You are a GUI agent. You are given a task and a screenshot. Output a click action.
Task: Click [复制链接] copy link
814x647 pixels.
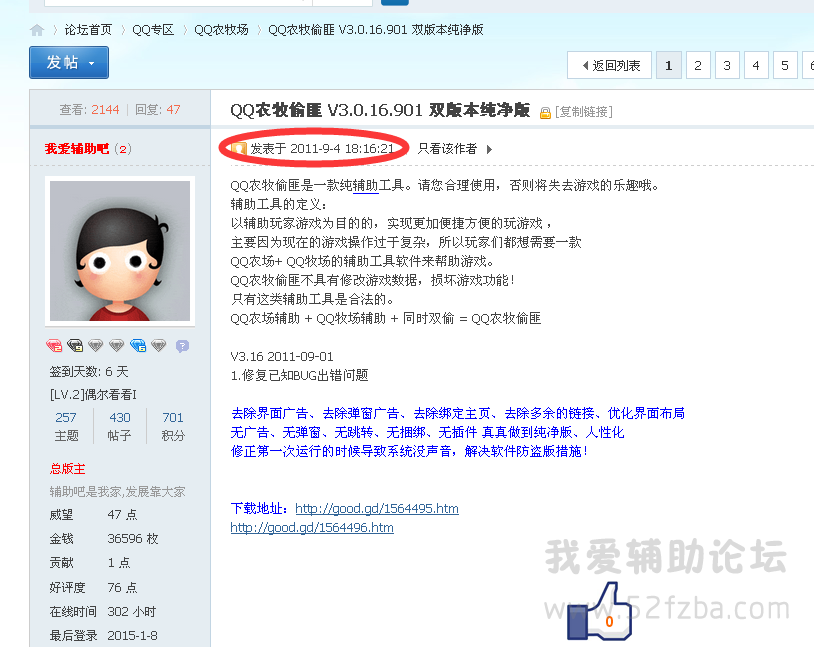[584, 112]
